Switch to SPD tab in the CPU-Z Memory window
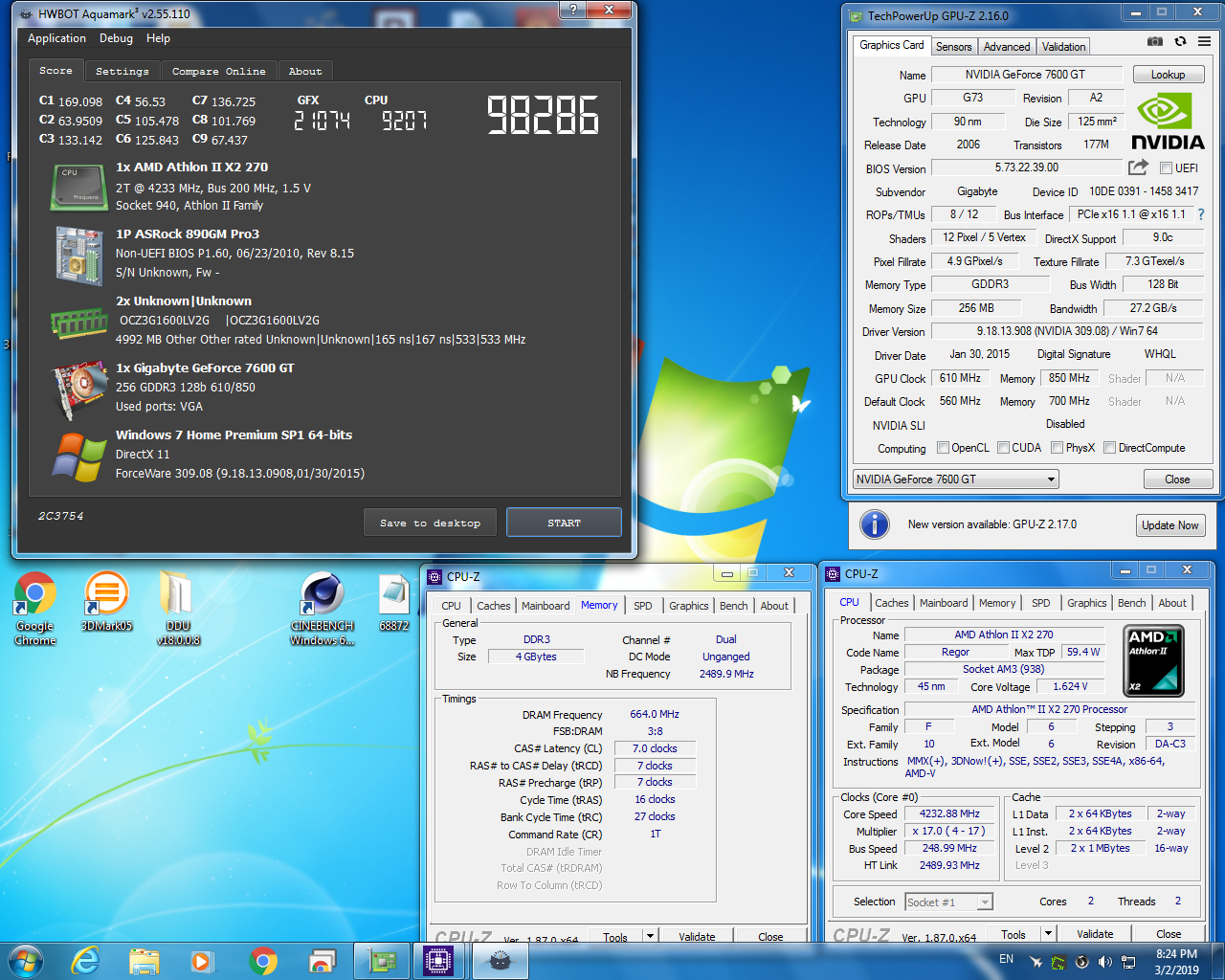 pos(643,606)
